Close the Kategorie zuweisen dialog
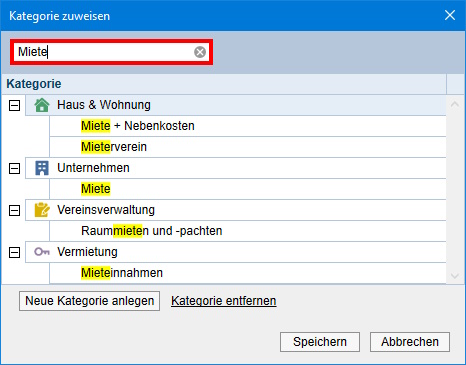466x365 pixels. (x=450, y=15)
